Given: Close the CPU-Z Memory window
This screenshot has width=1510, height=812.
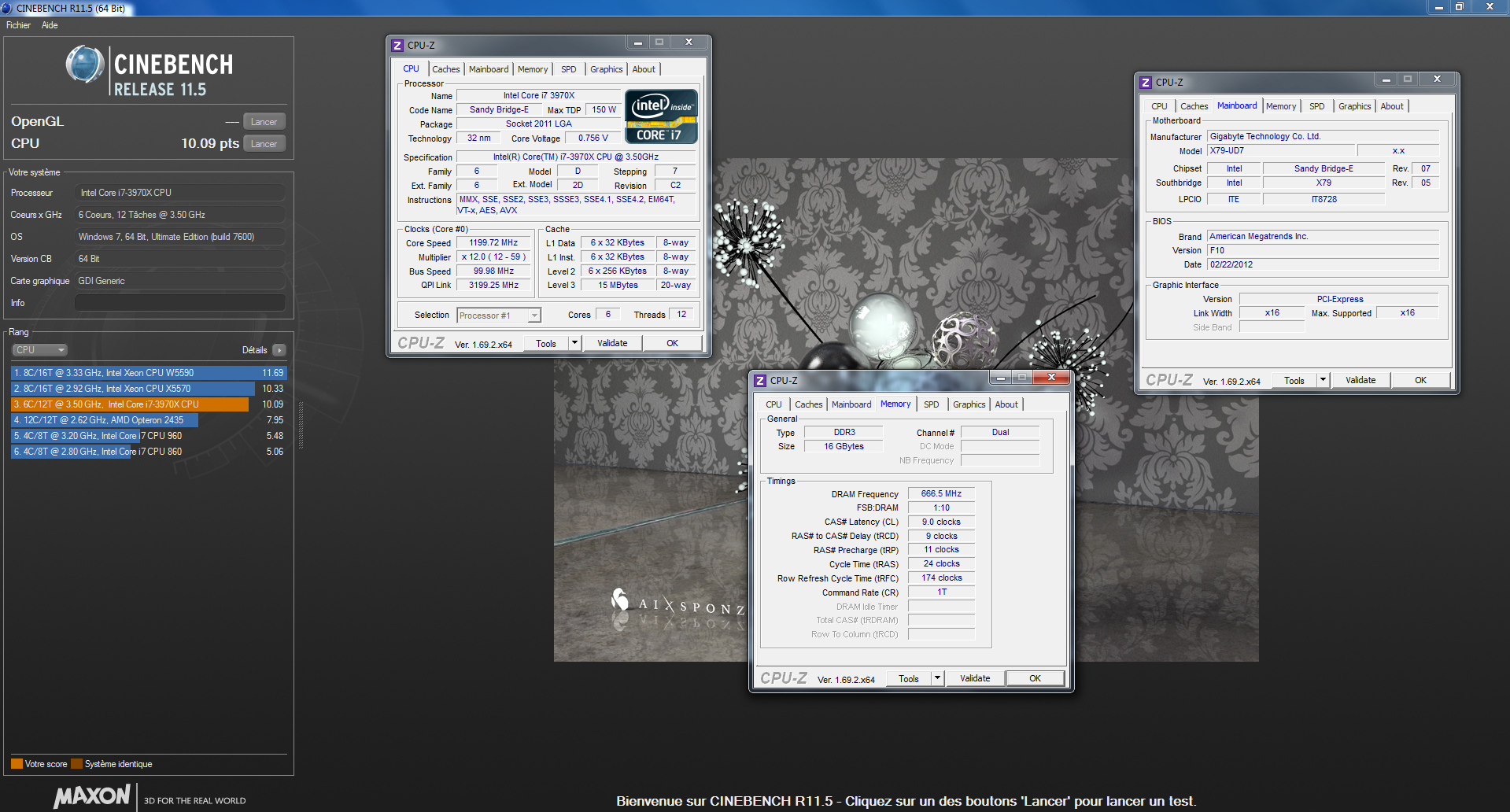Looking at the screenshot, I should (x=1051, y=378).
